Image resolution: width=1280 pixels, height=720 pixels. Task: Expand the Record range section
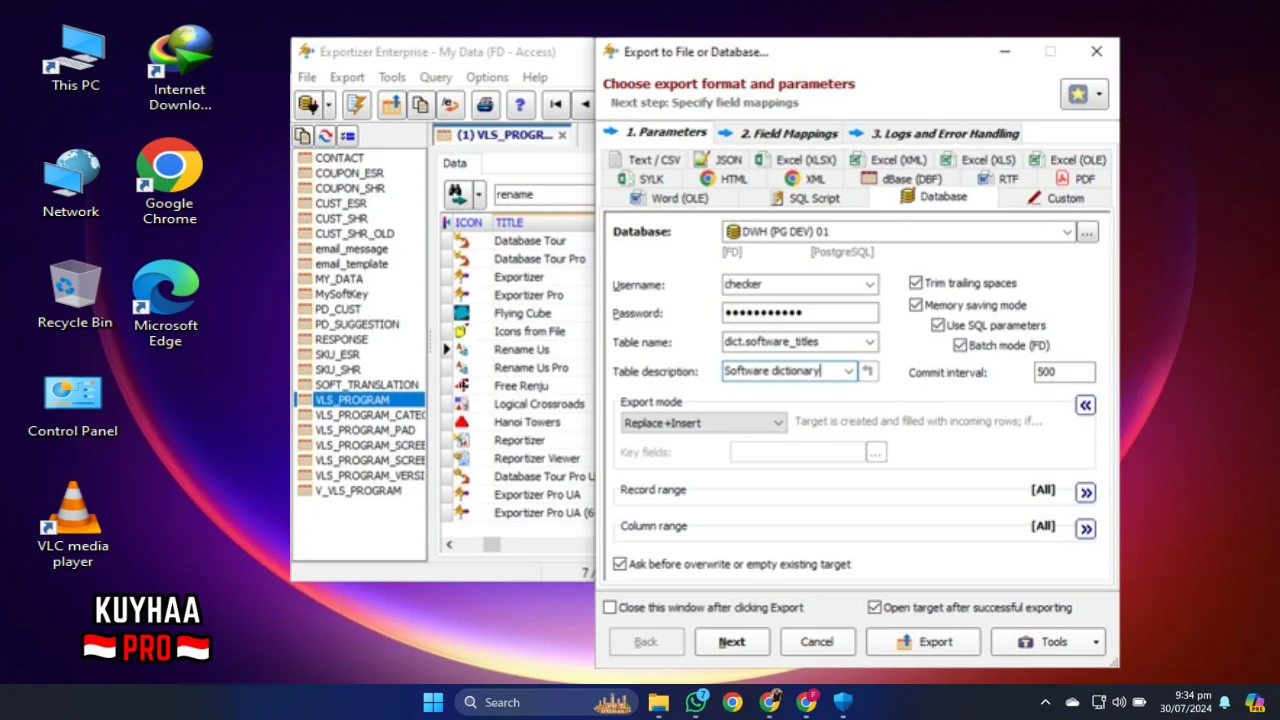[x=1086, y=492]
